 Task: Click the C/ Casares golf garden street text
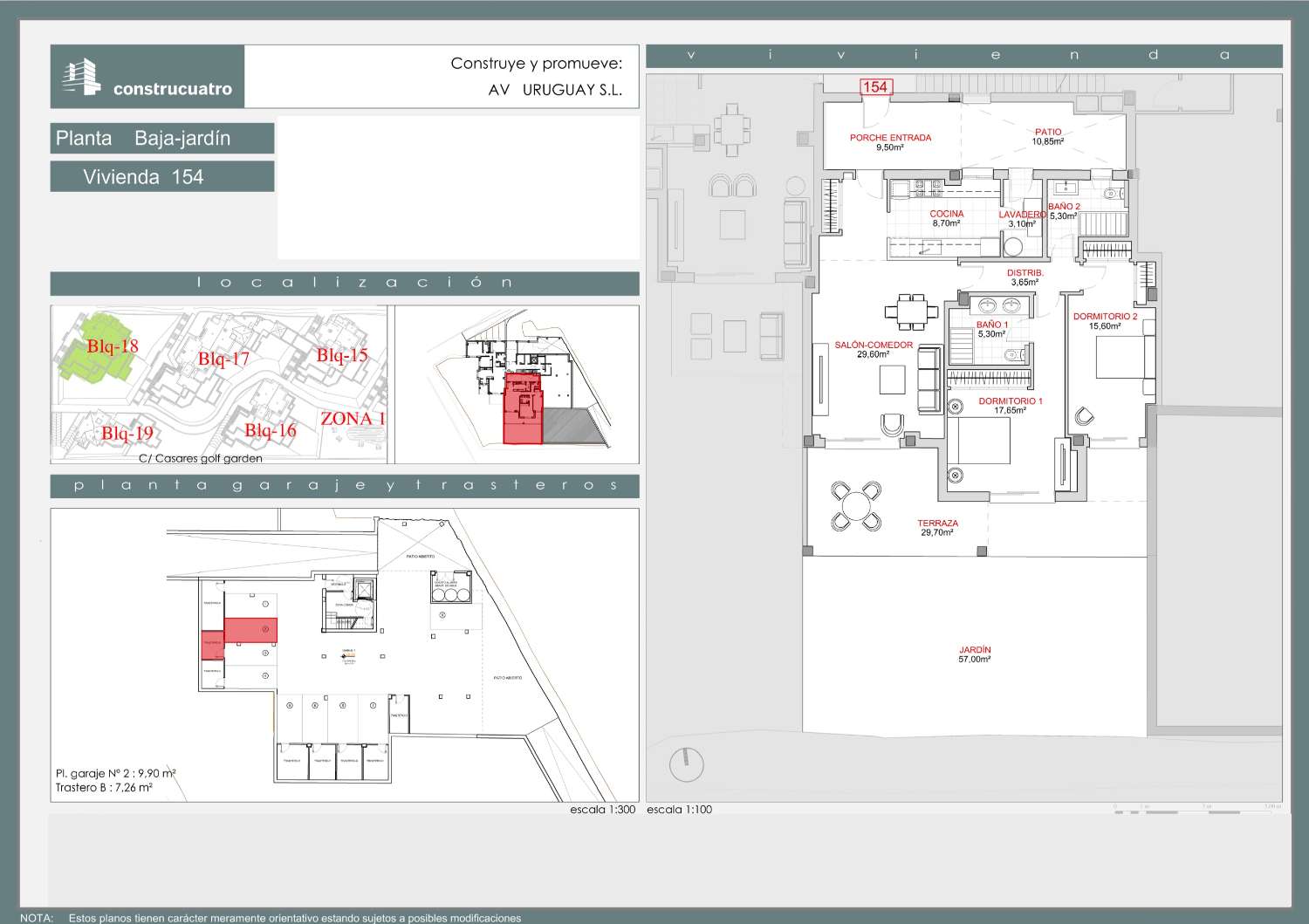(201, 458)
